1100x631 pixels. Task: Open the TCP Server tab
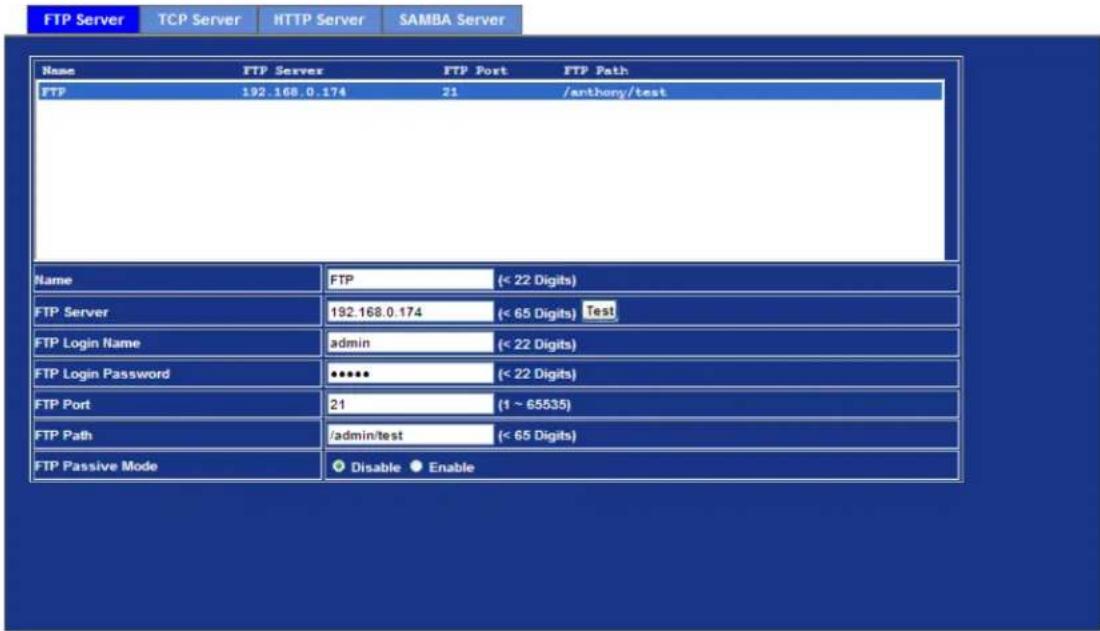pos(199,20)
